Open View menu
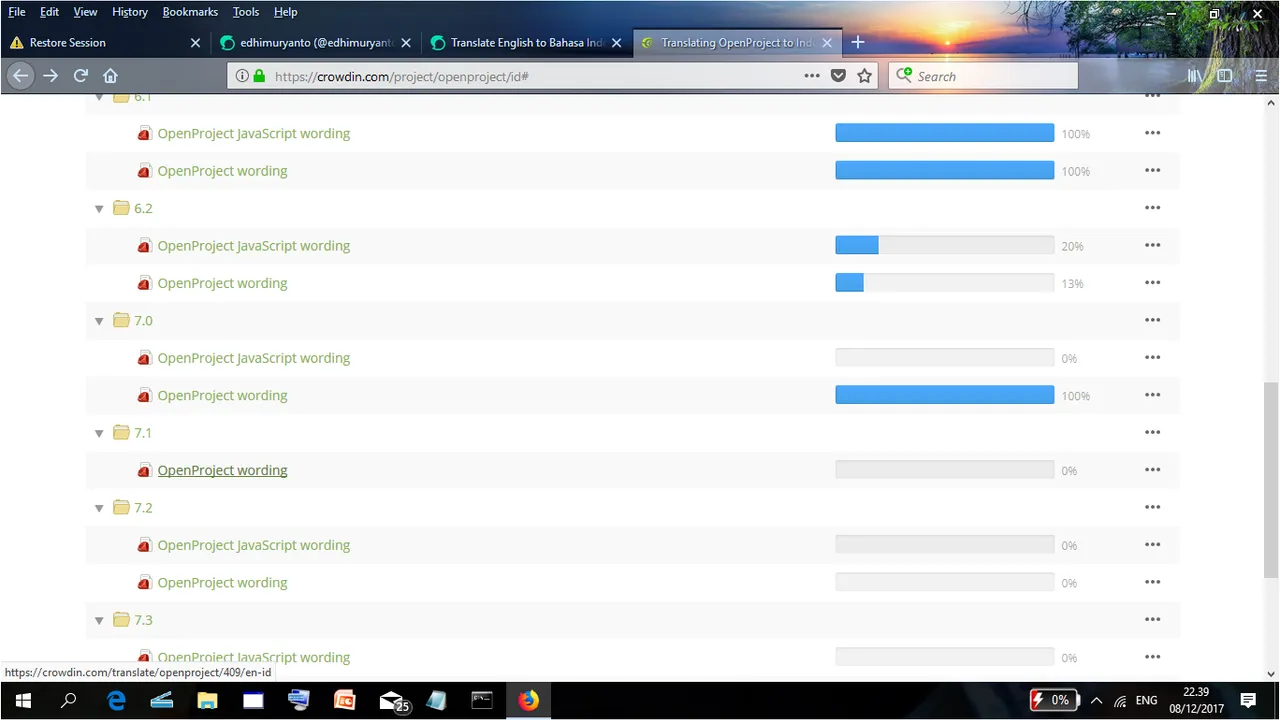The height and width of the screenshot is (720, 1280). pos(85,12)
